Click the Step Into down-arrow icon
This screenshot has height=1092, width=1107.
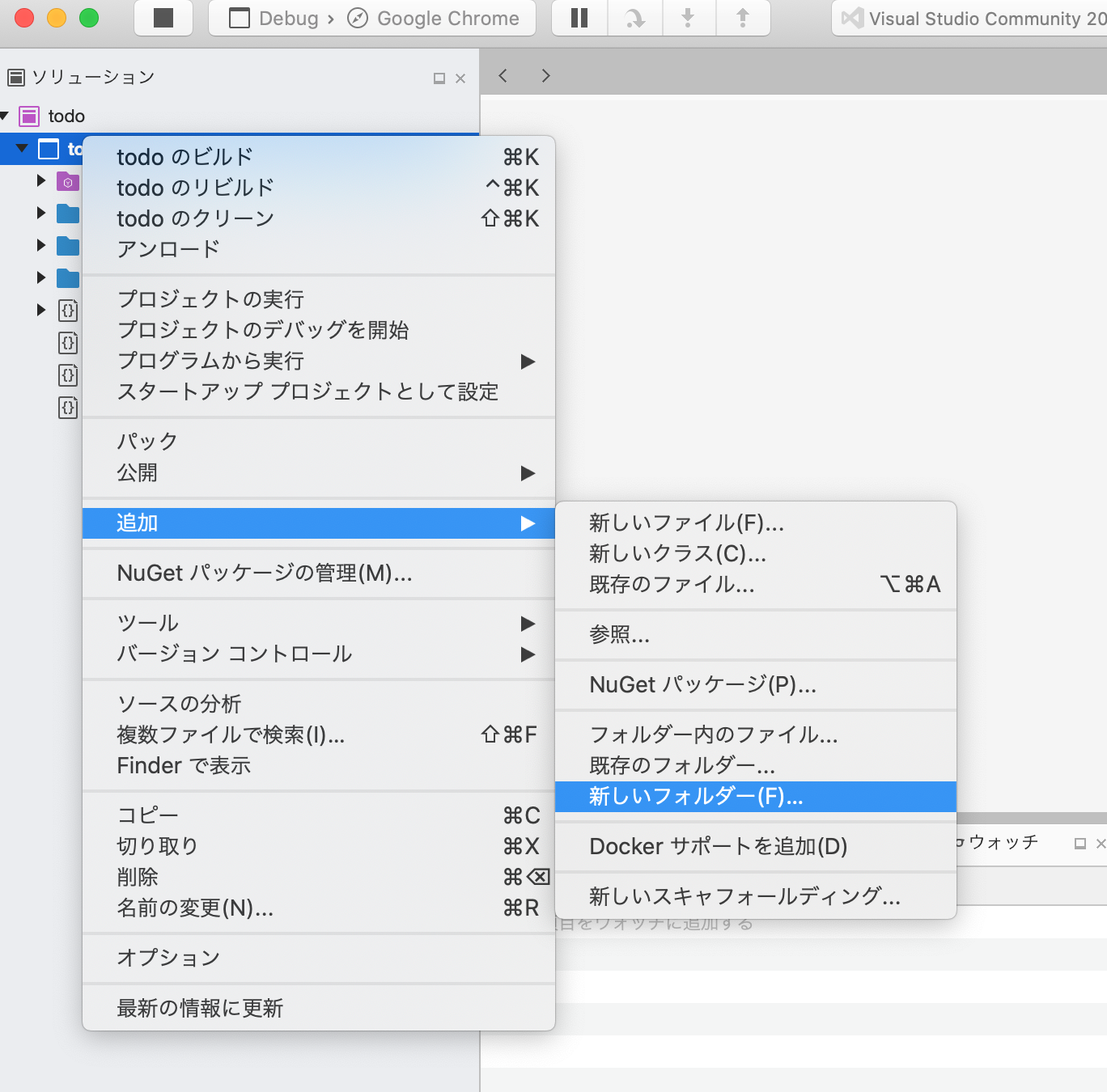(689, 18)
